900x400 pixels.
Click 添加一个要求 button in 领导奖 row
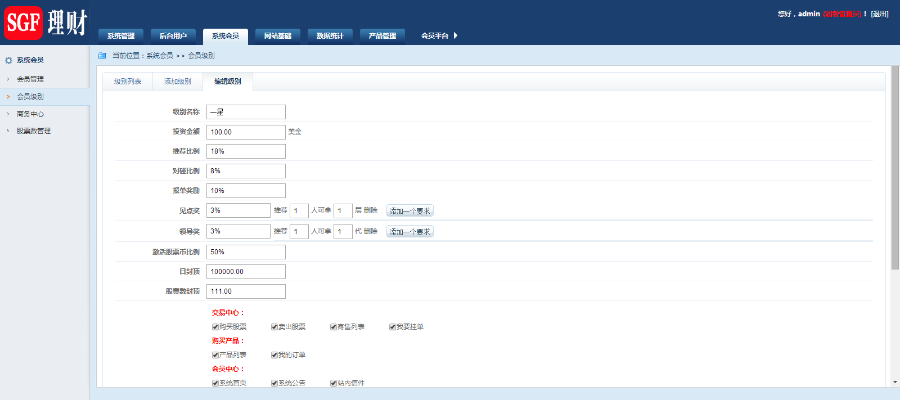pyautogui.click(x=410, y=231)
